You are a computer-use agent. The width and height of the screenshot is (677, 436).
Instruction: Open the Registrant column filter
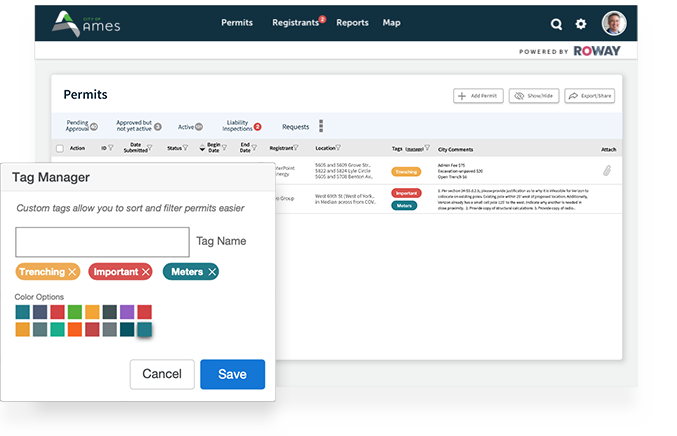(297, 148)
